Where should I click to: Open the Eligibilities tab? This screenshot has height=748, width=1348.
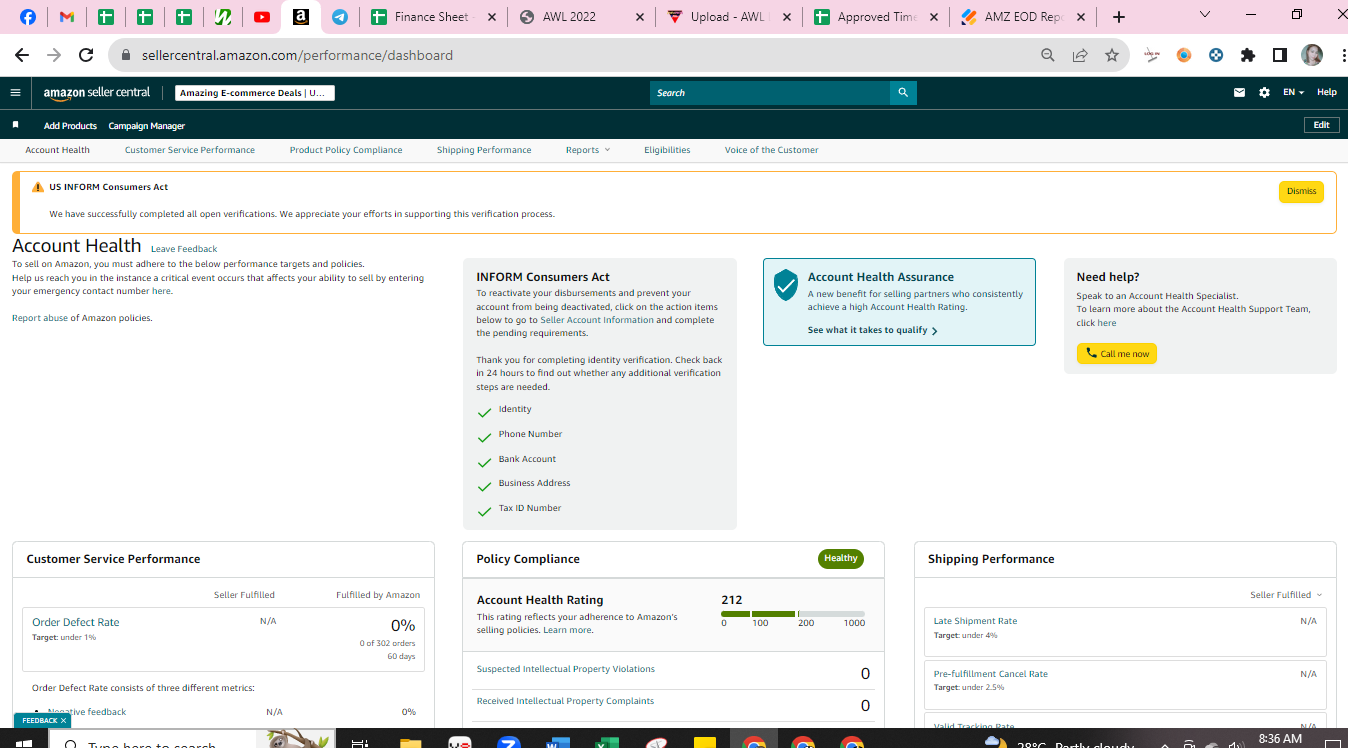coord(667,150)
